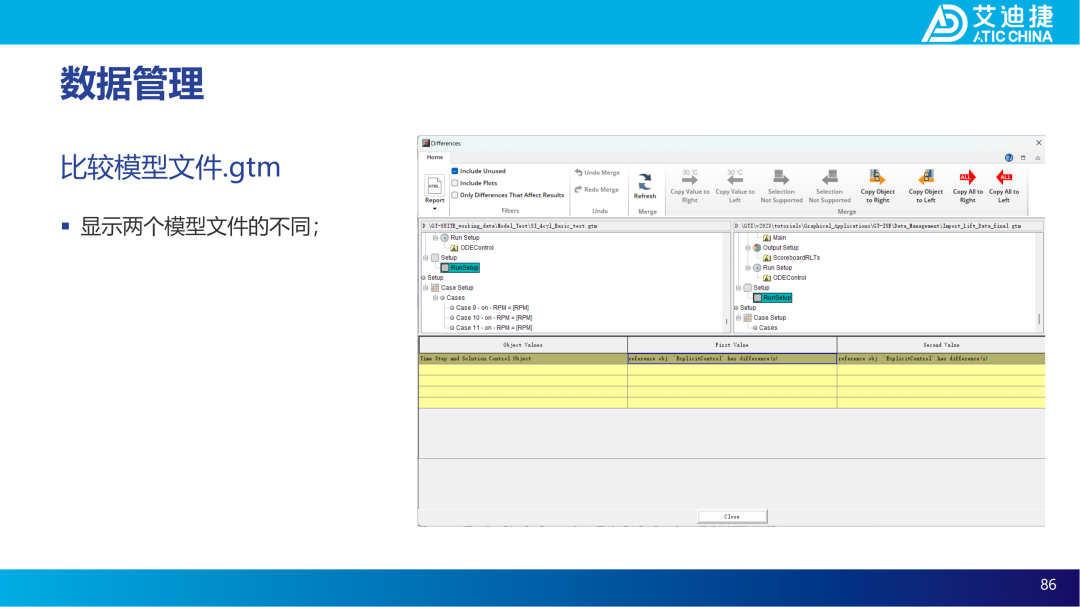Enable Include Plots checkbox
Viewport: 1080px width, 607px height.
coord(455,183)
